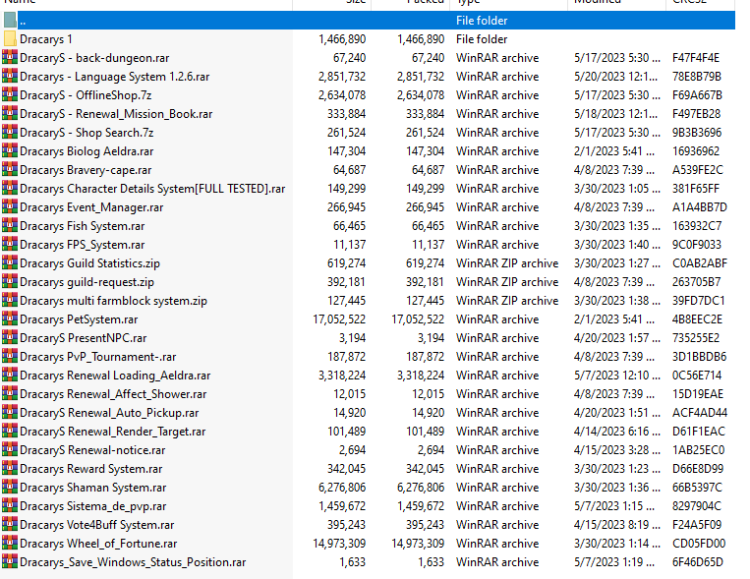Click archive icon for Dracarys Reward System.rar
The height and width of the screenshot is (579, 750).
point(10,468)
